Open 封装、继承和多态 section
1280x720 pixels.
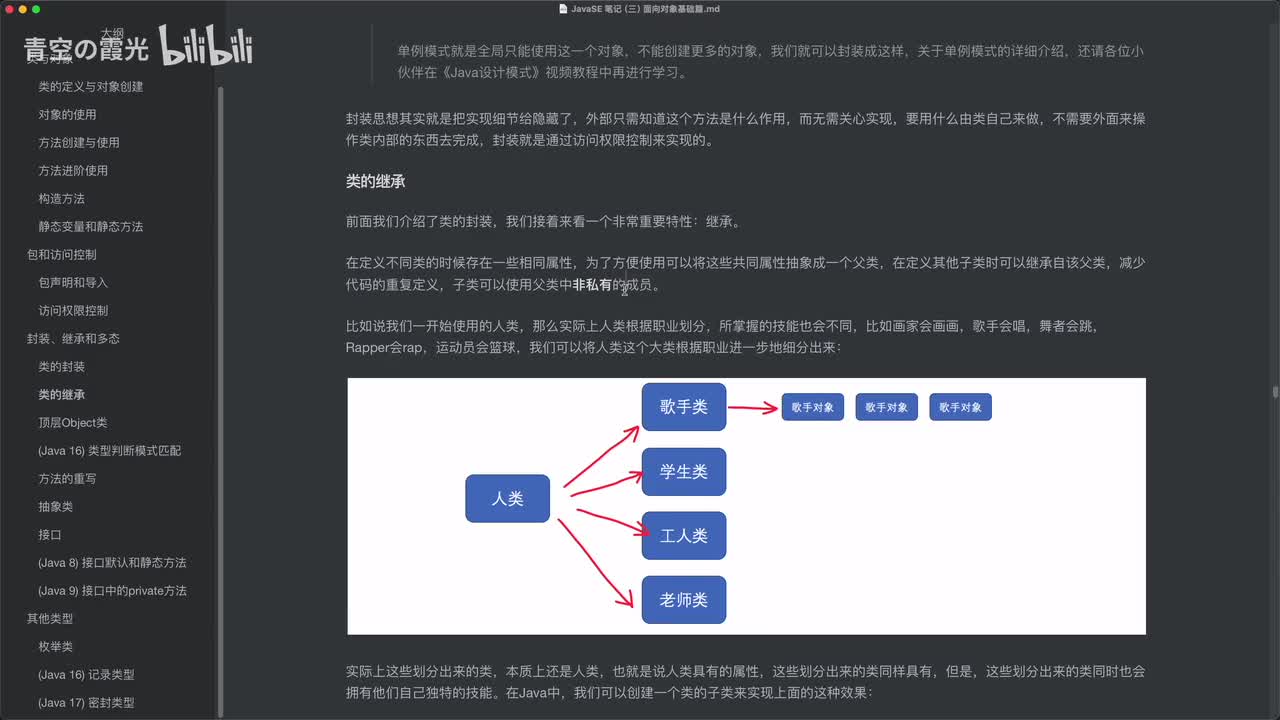[x=73, y=339]
